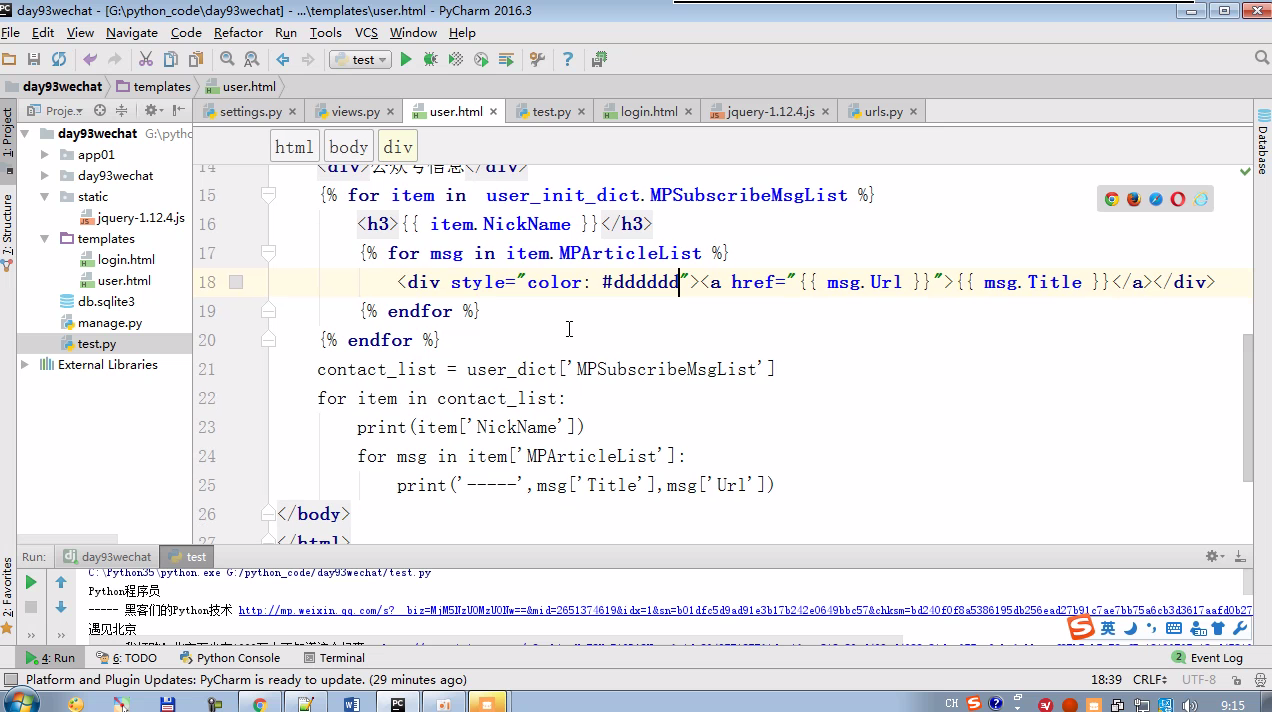Open the Navigate menu
Screen dimensions: 1272x712
click(132, 33)
